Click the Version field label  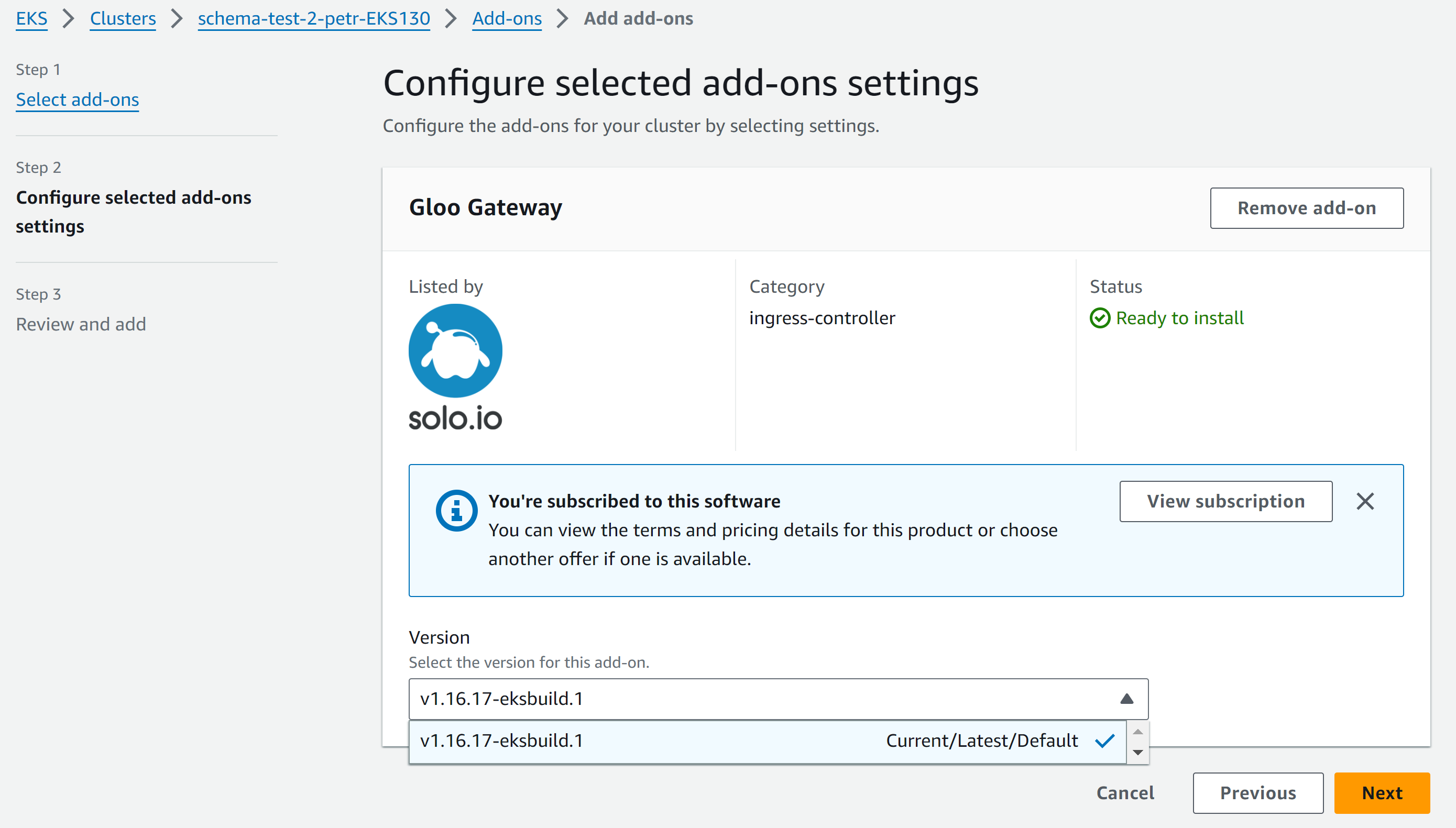click(439, 637)
